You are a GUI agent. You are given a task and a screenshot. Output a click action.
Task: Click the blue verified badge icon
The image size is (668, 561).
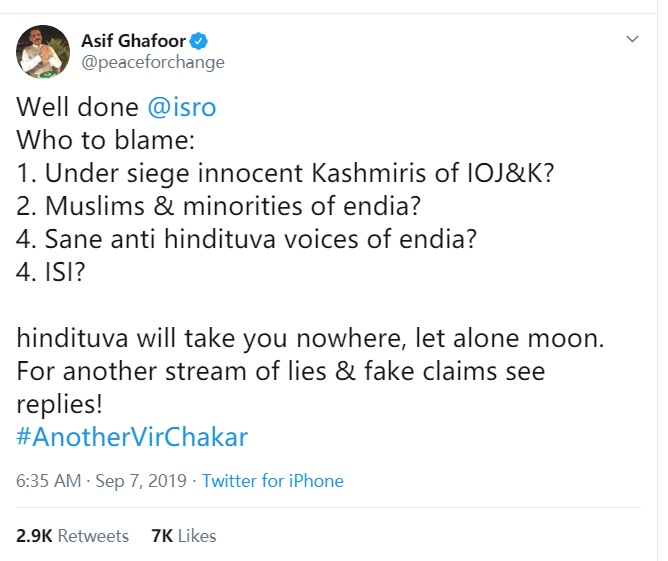(199, 41)
